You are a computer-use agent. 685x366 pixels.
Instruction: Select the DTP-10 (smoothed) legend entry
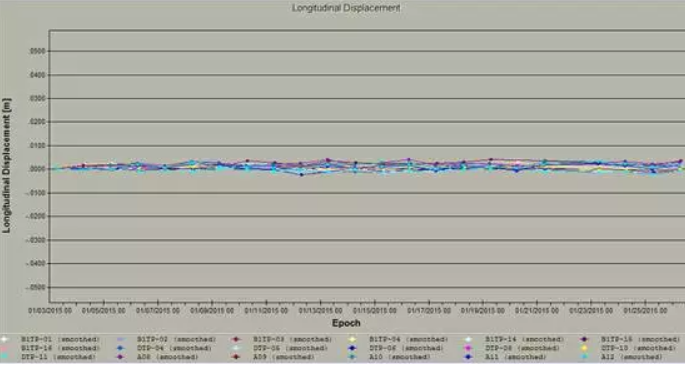(x=638, y=348)
